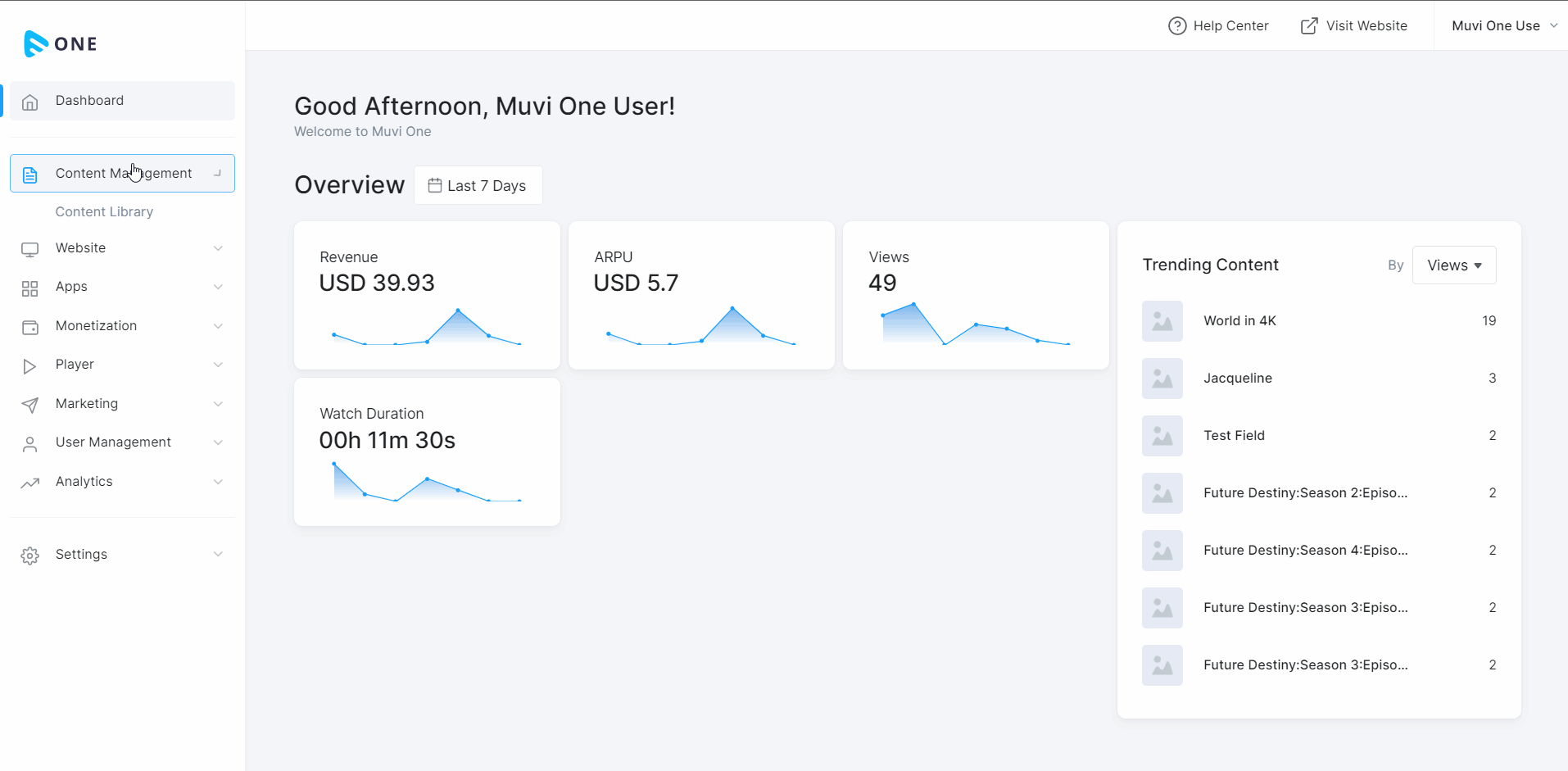Open World in 4K trending item
1568x771 pixels.
coord(1239,321)
